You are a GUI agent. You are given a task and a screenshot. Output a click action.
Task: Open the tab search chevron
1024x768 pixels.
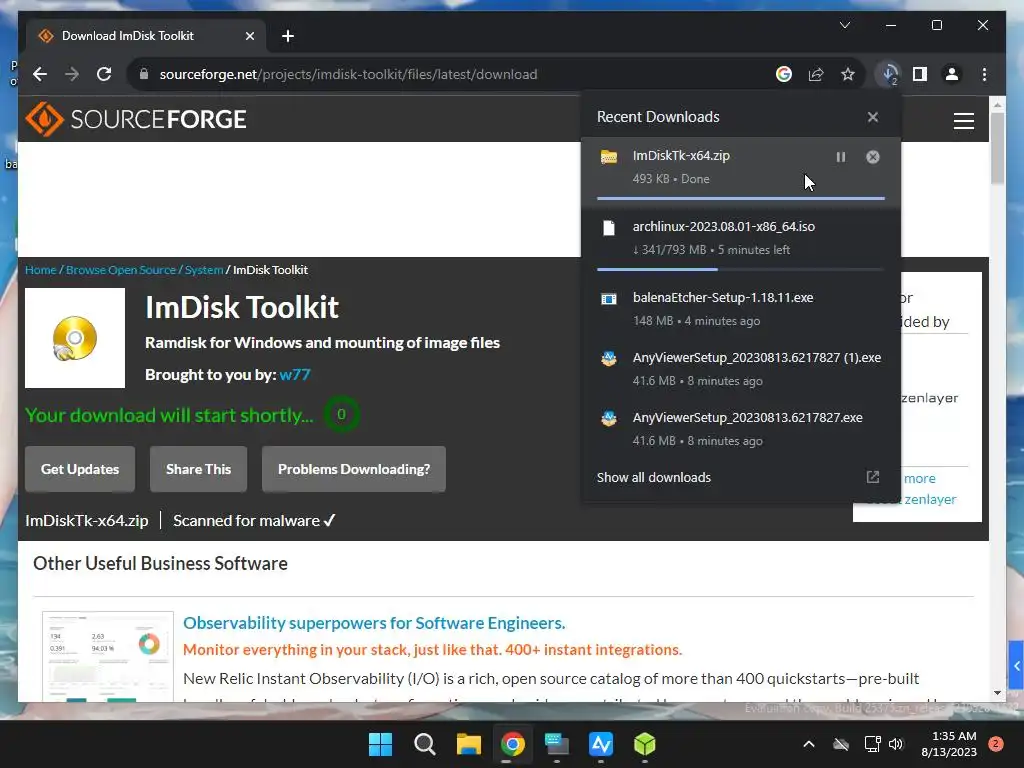click(x=844, y=25)
